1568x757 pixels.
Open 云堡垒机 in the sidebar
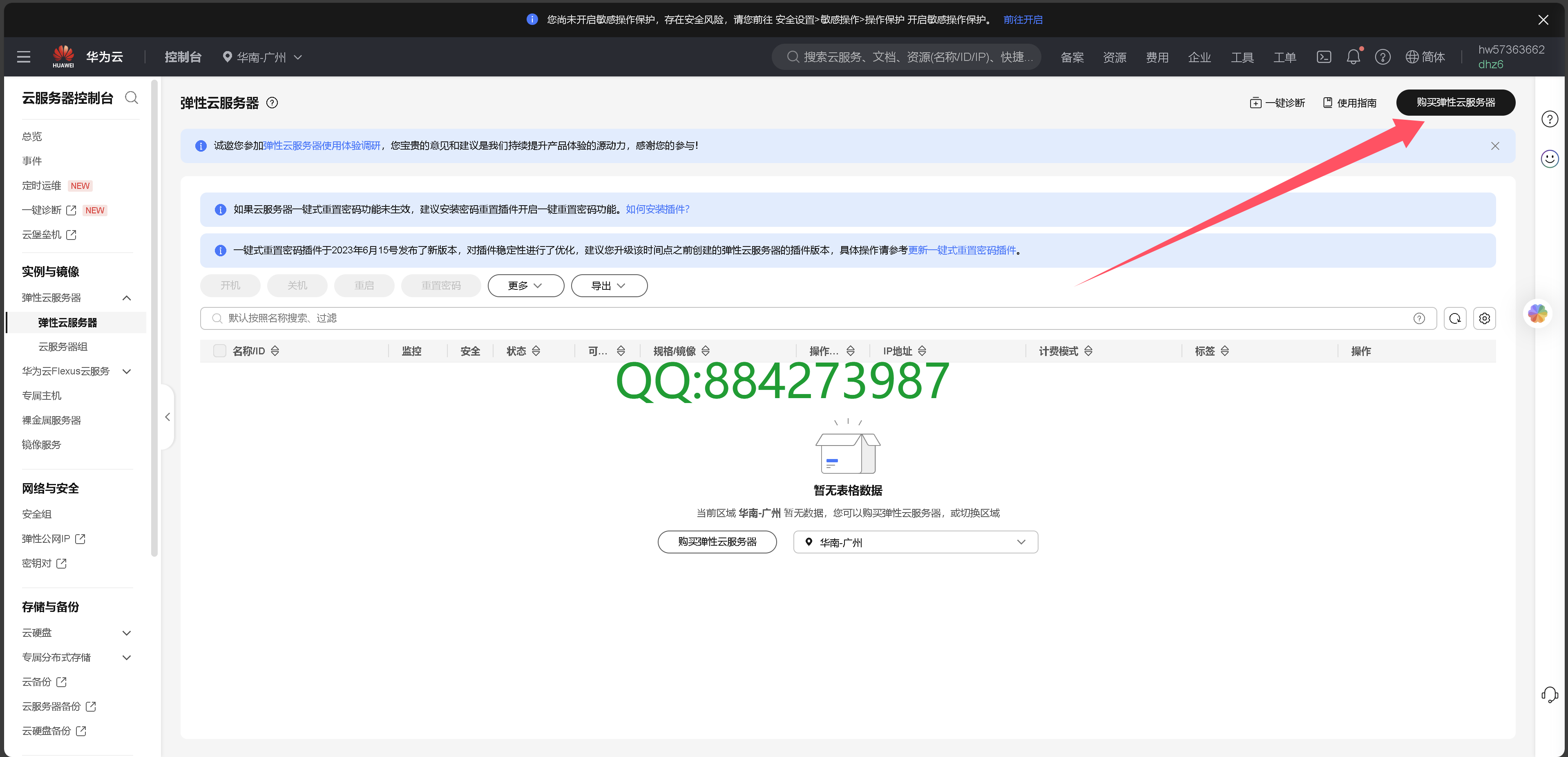[x=49, y=235]
